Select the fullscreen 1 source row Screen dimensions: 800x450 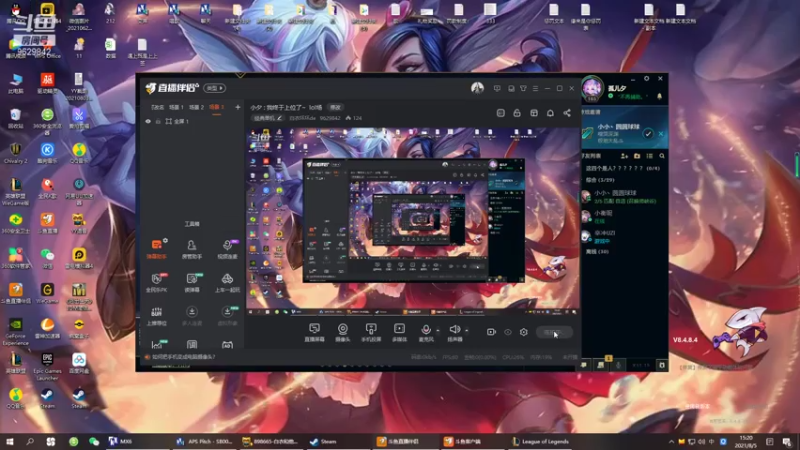190,121
